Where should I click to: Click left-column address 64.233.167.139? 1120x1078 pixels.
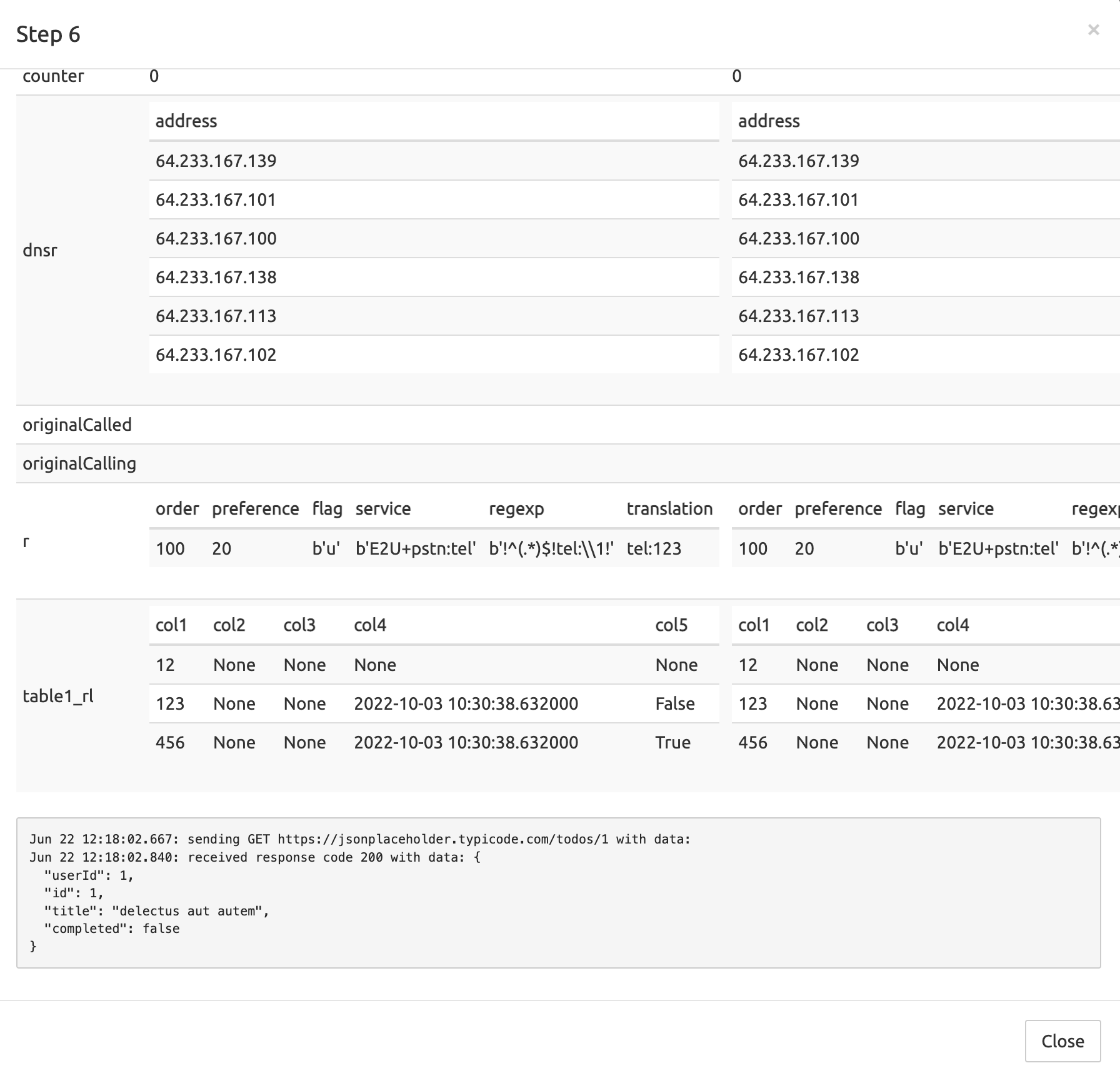click(x=216, y=161)
